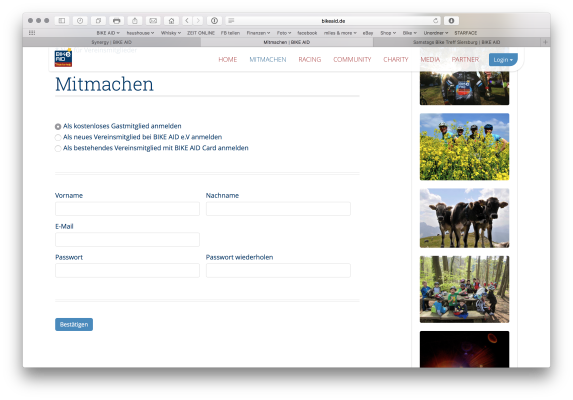Screen dimensions: 573x400
Task: Open the CHARITY navigation link
Action: coord(395,60)
